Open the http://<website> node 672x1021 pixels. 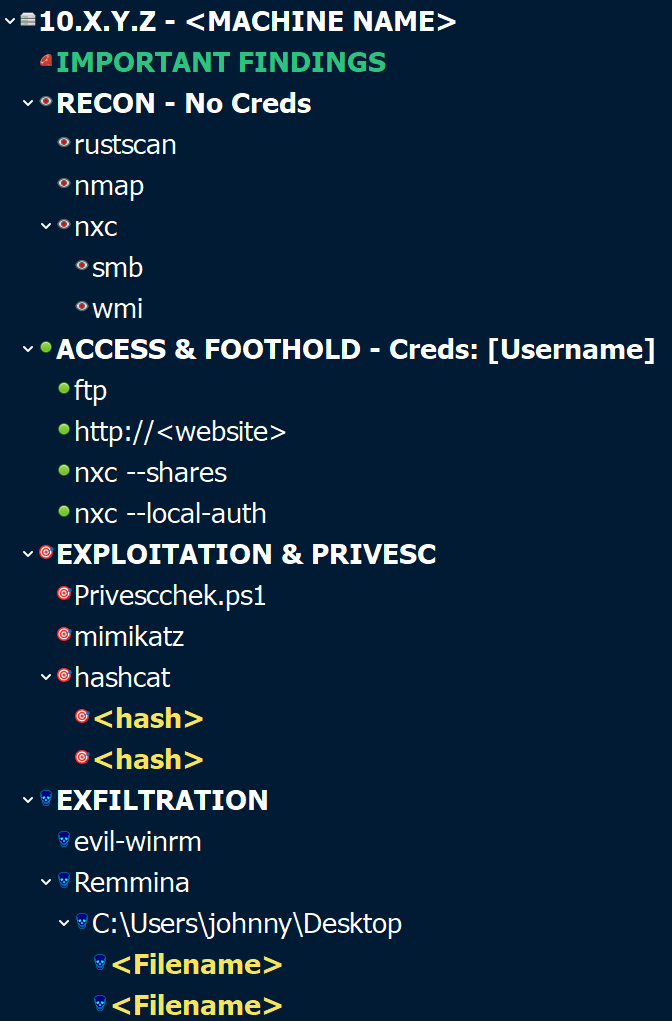(x=180, y=431)
